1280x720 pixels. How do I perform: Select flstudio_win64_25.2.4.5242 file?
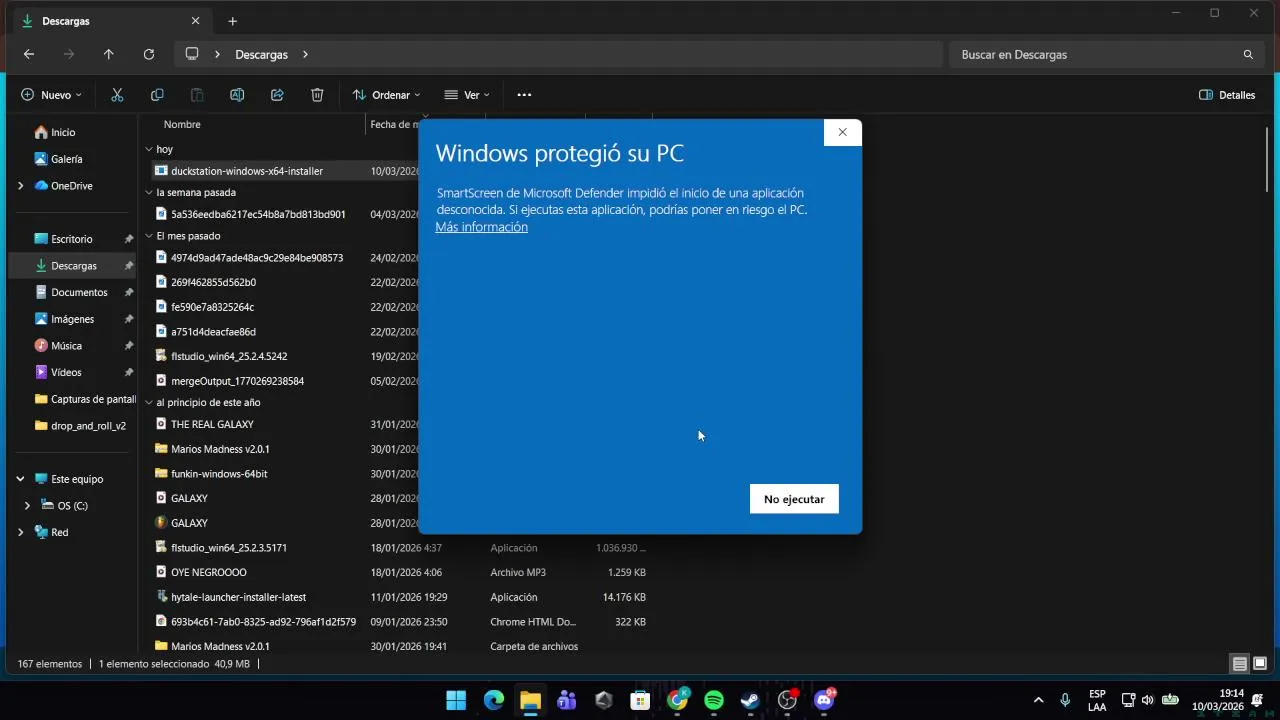(229, 356)
